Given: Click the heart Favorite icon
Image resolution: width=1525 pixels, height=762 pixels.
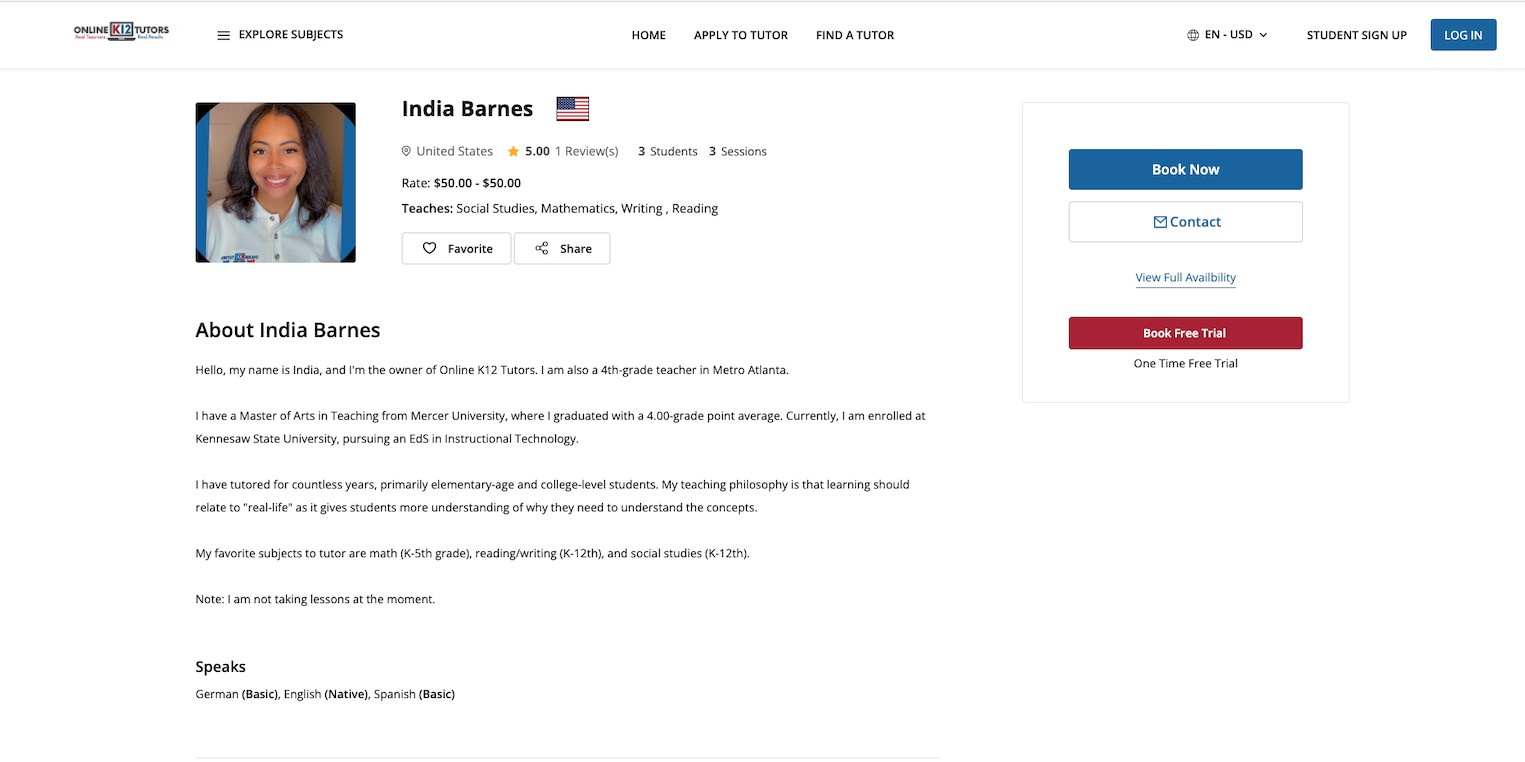Looking at the screenshot, I should [x=429, y=248].
